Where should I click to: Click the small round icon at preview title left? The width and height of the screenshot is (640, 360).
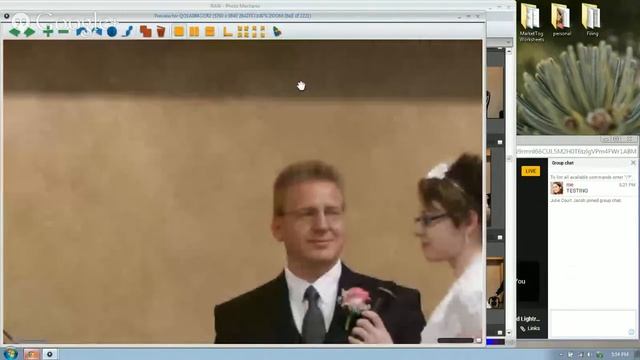(x=7, y=16)
